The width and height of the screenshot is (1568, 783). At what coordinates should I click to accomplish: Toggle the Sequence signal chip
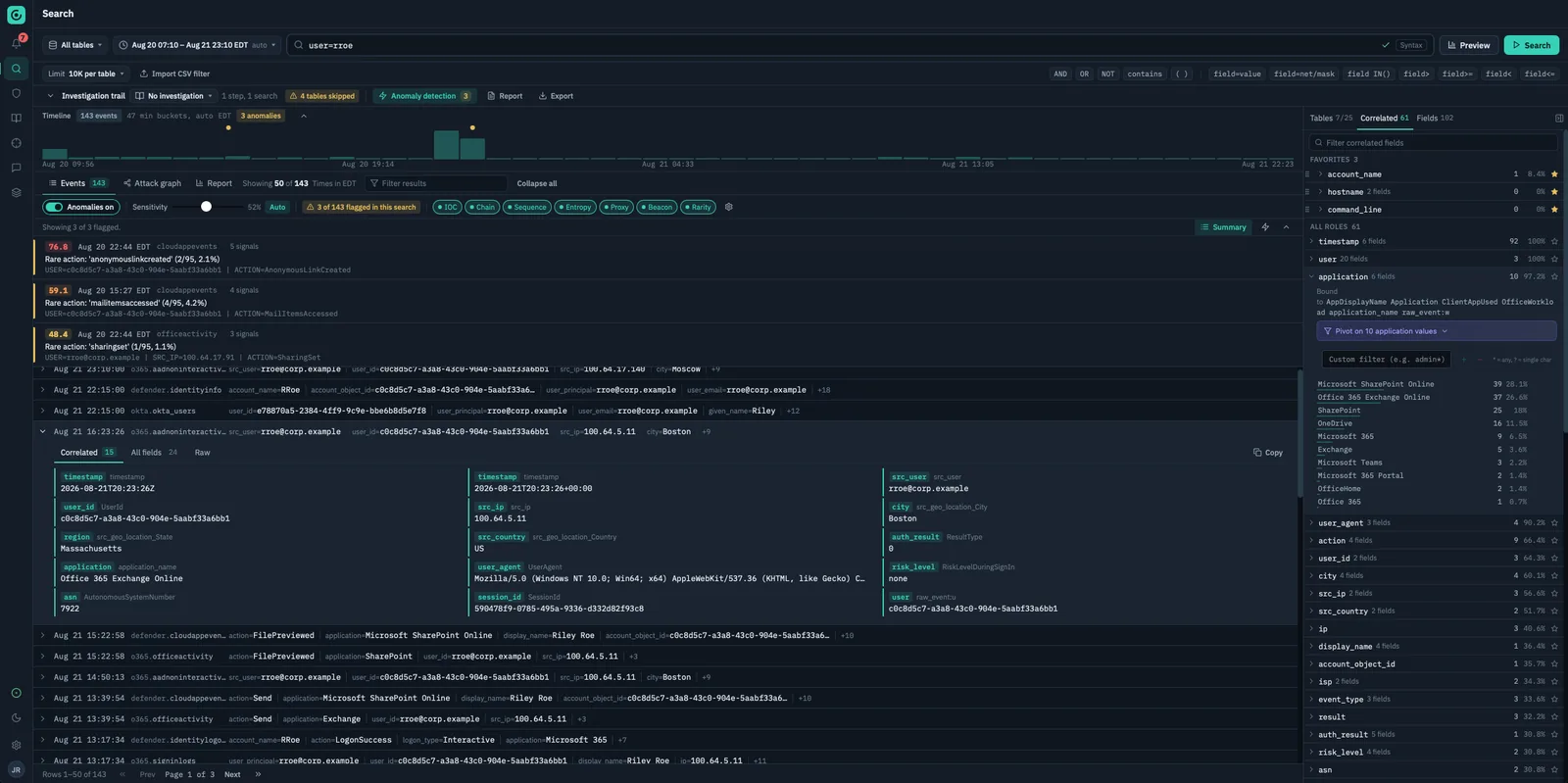coord(526,207)
